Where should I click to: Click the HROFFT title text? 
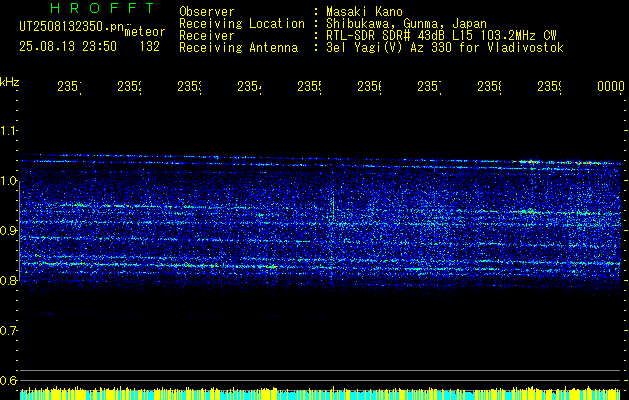pos(103,8)
